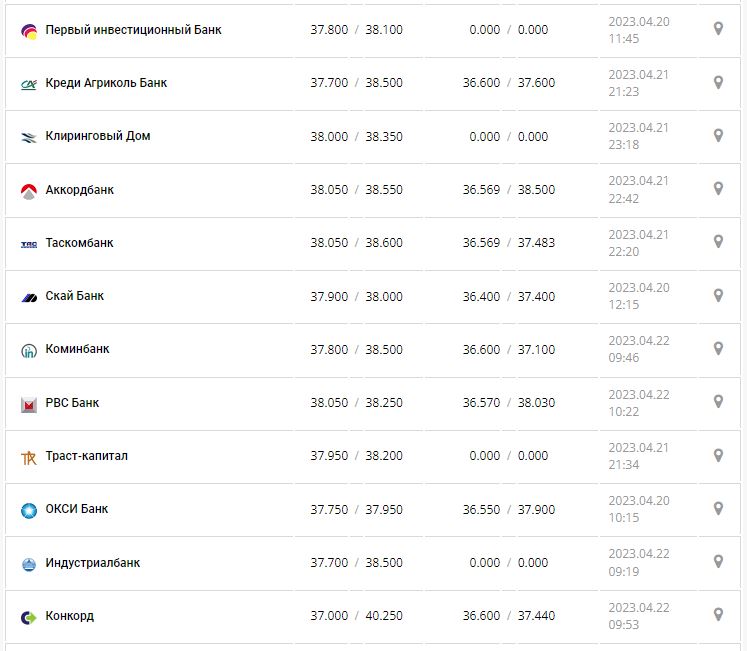
Task: Click the Конкорд bank name
Action: (x=70, y=616)
